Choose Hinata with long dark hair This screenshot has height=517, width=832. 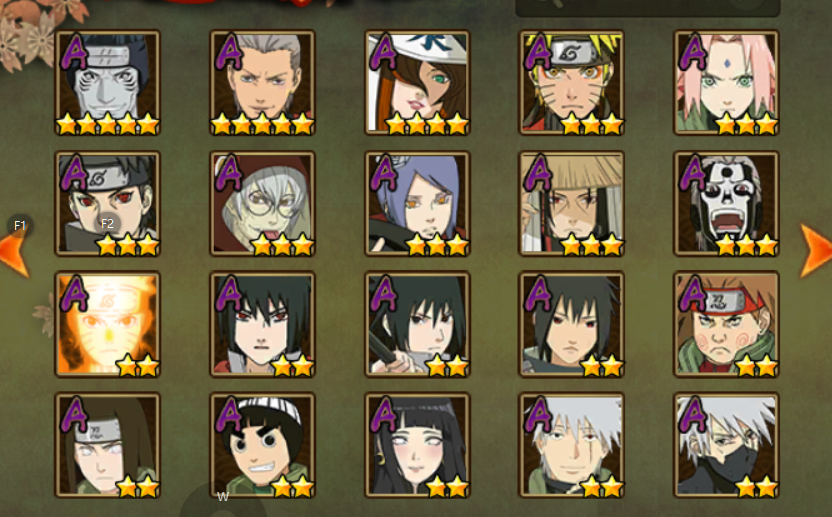point(417,445)
